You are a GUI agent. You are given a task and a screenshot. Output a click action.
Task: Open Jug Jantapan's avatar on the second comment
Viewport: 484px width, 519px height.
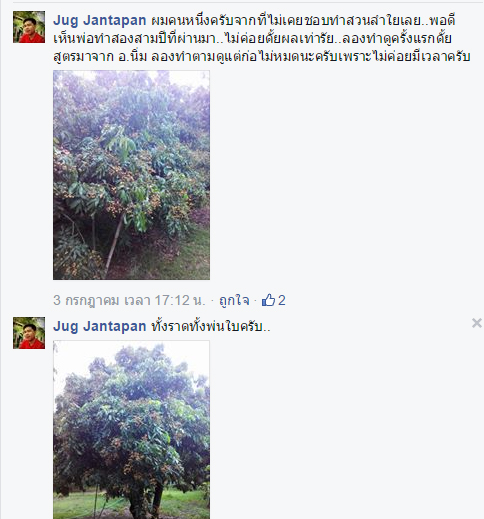point(29,333)
